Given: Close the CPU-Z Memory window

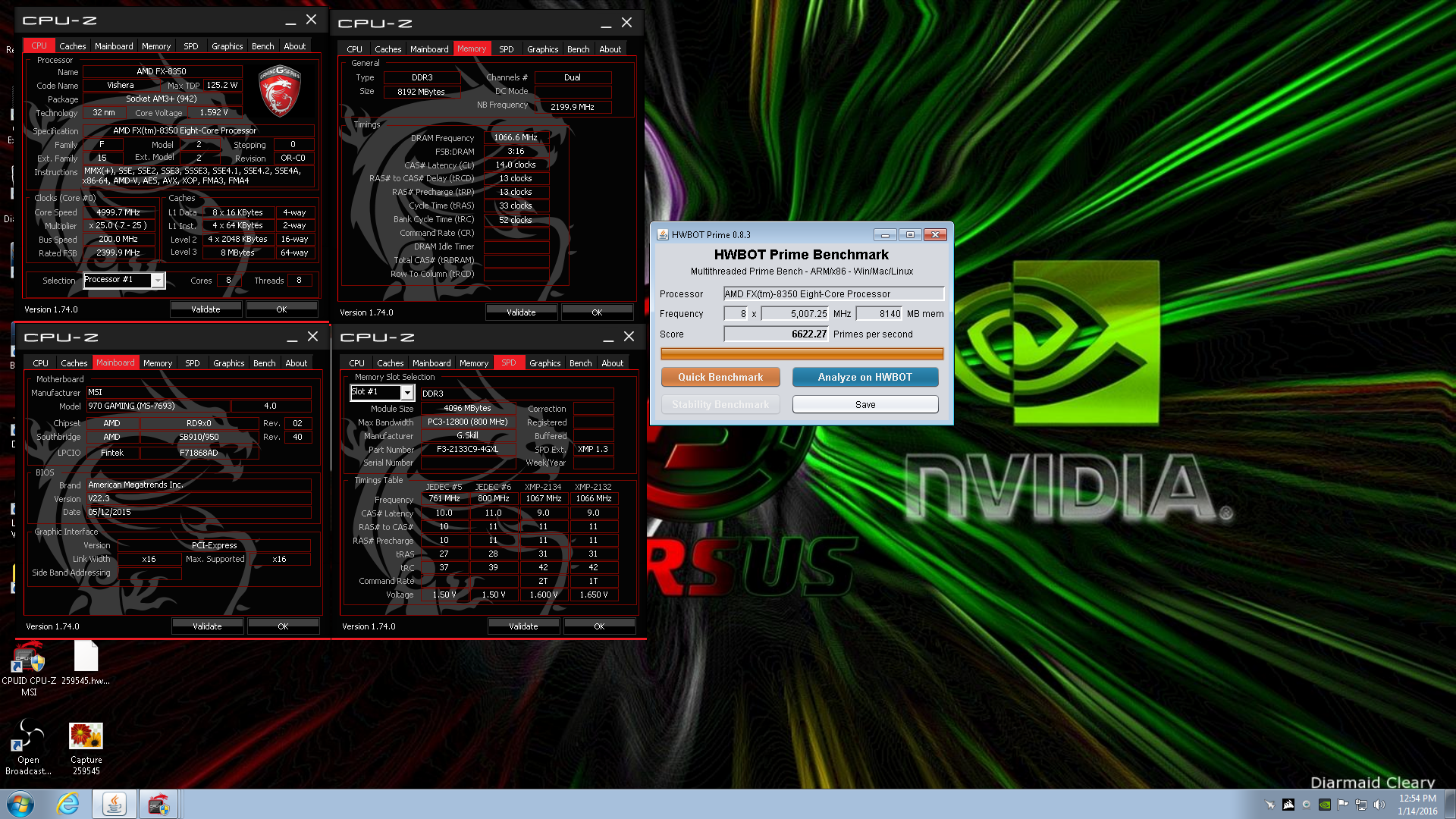Looking at the screenshot, I should coord(626,23).
